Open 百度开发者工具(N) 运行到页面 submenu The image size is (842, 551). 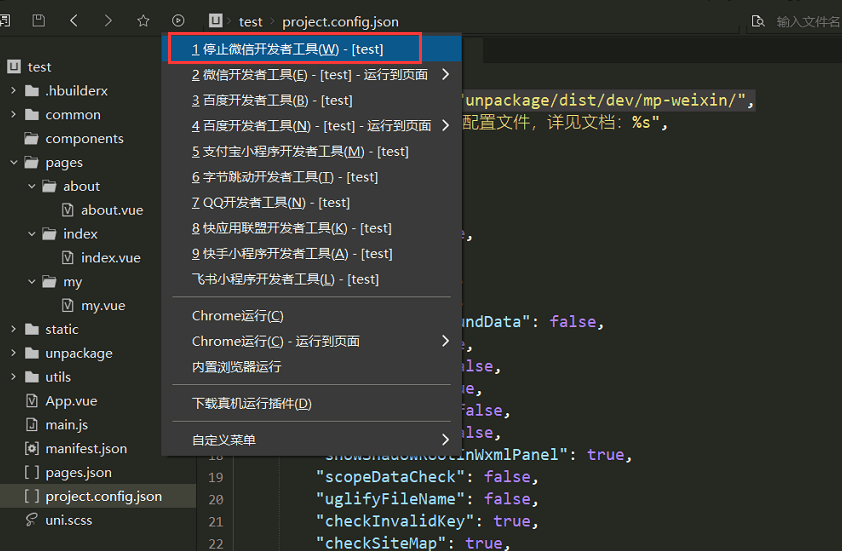pyautogui.click(x=311, y=126)
